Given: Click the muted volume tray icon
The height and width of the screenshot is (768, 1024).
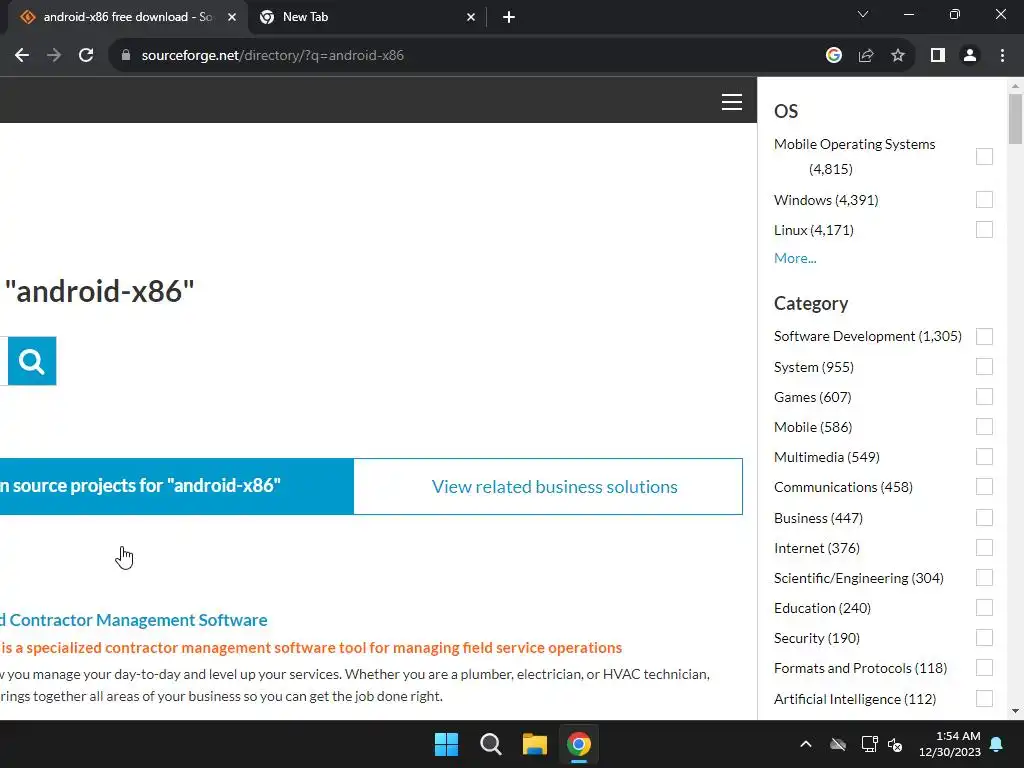Looking at the screenshot, I should [895, 744].
